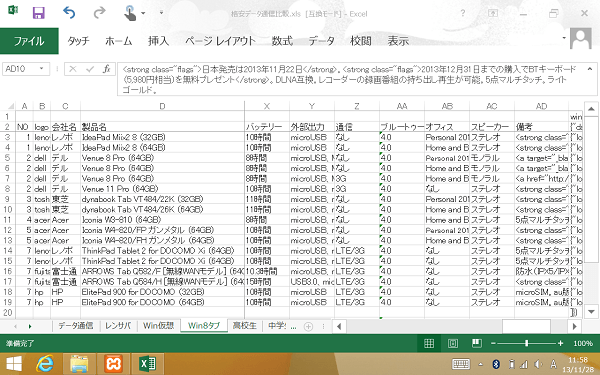Open Ribbon Display Options icon
The image size is (600, 375).
[493, 13]
